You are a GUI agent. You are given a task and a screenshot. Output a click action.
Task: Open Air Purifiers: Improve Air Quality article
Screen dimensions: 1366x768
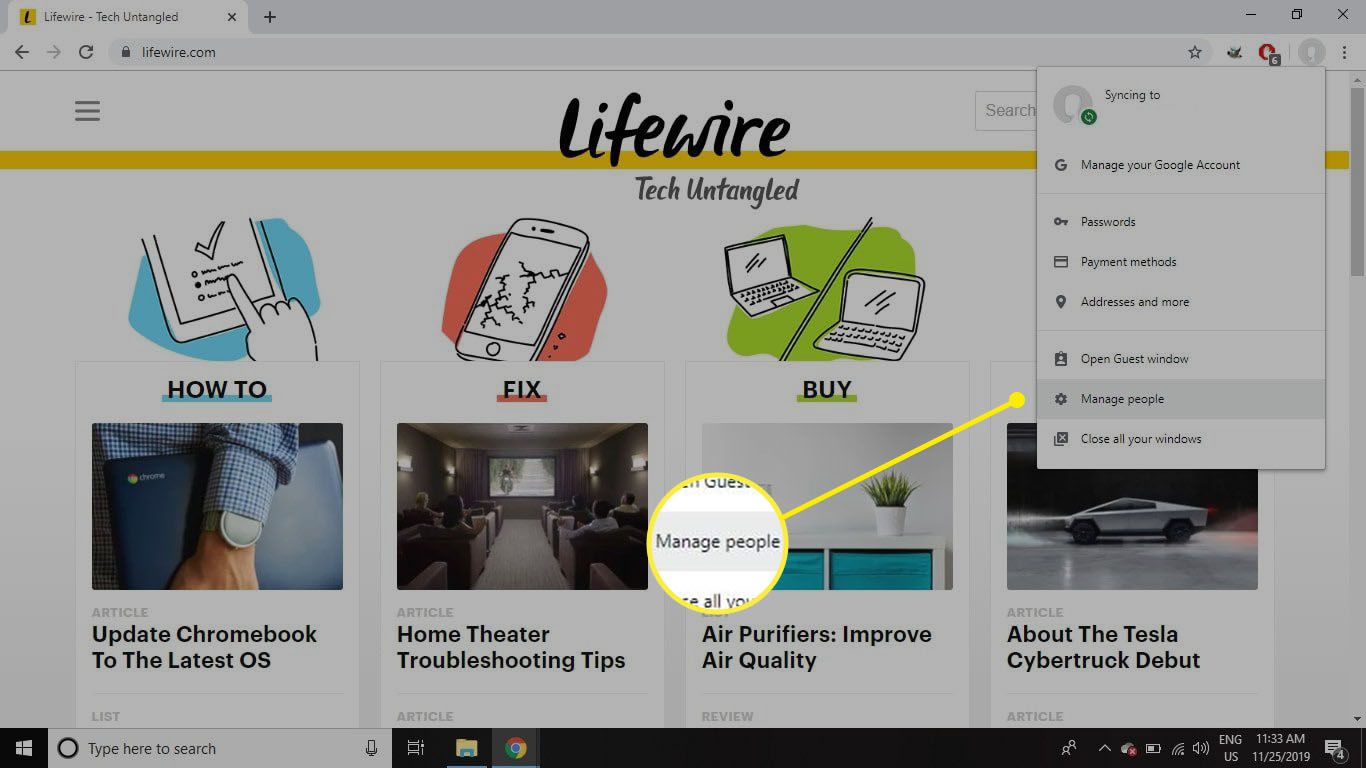(x=817, y=647)
